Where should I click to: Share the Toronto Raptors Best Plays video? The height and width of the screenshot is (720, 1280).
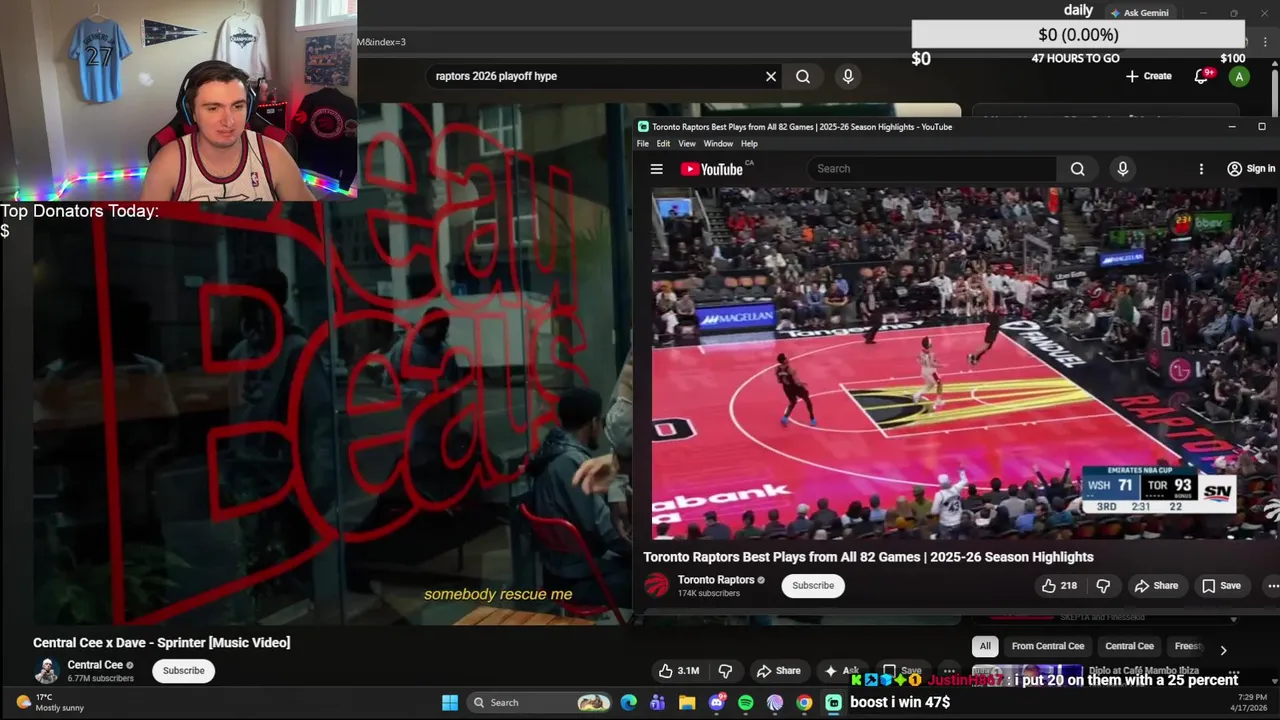coord(1156,586)
